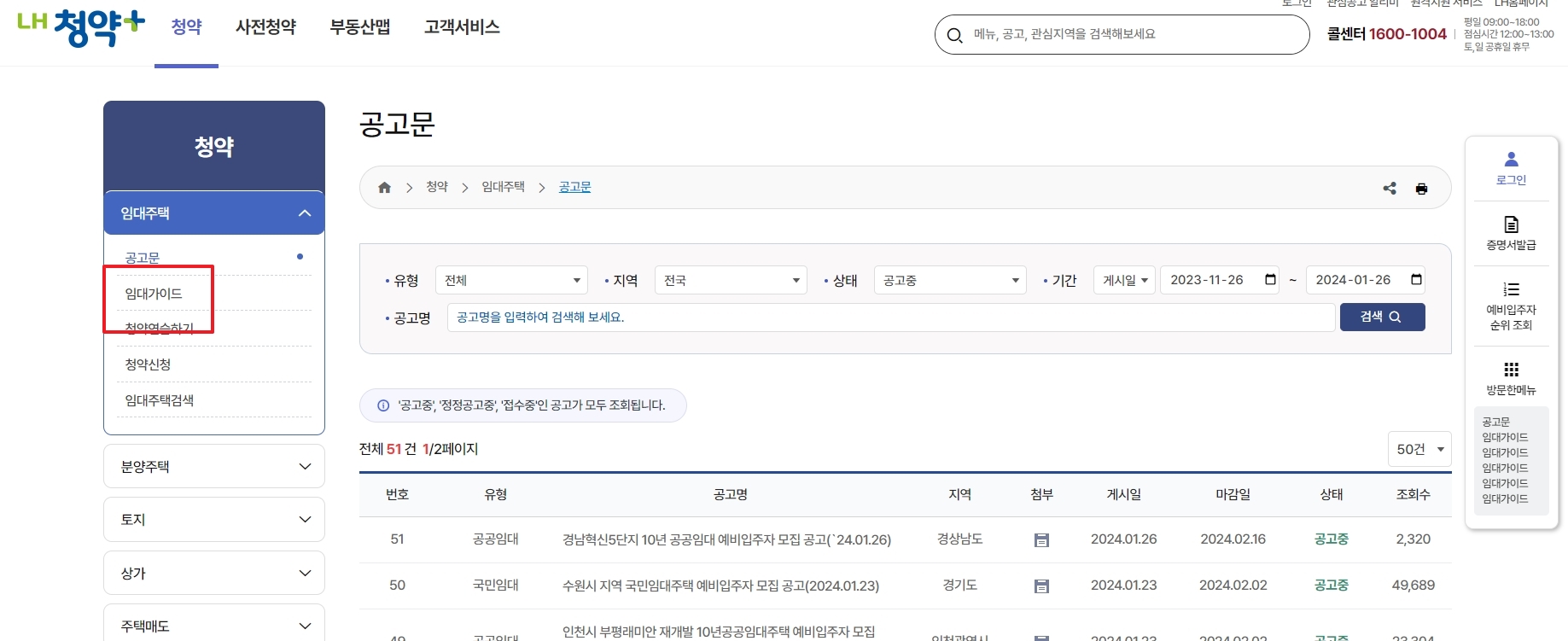Open 임대주택검색 in the sidebar
Image resolution: width=1568 pixels, height=641 pixels.
(160, 400)
